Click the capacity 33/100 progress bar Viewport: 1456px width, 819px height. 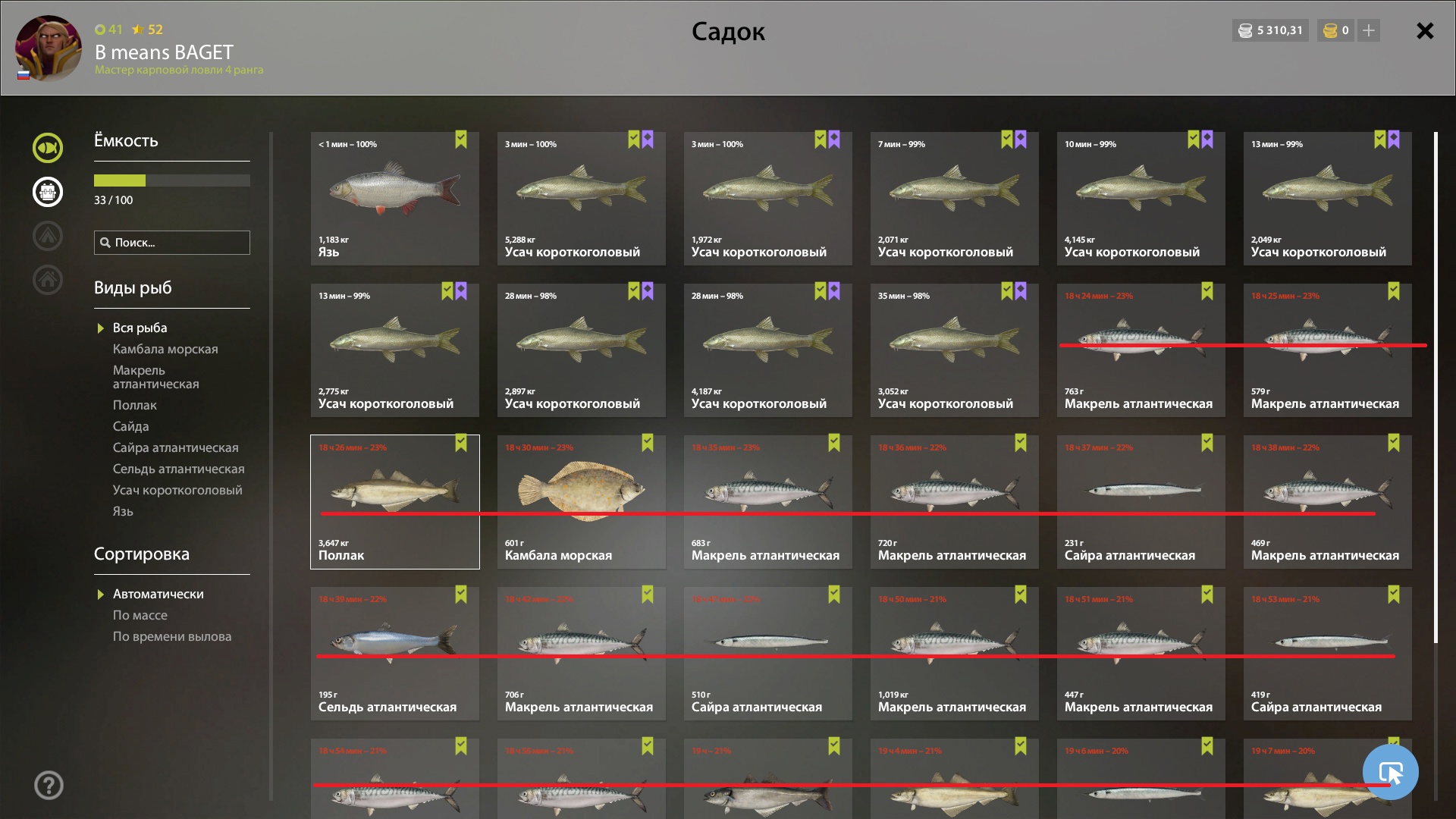pos(172,180)
